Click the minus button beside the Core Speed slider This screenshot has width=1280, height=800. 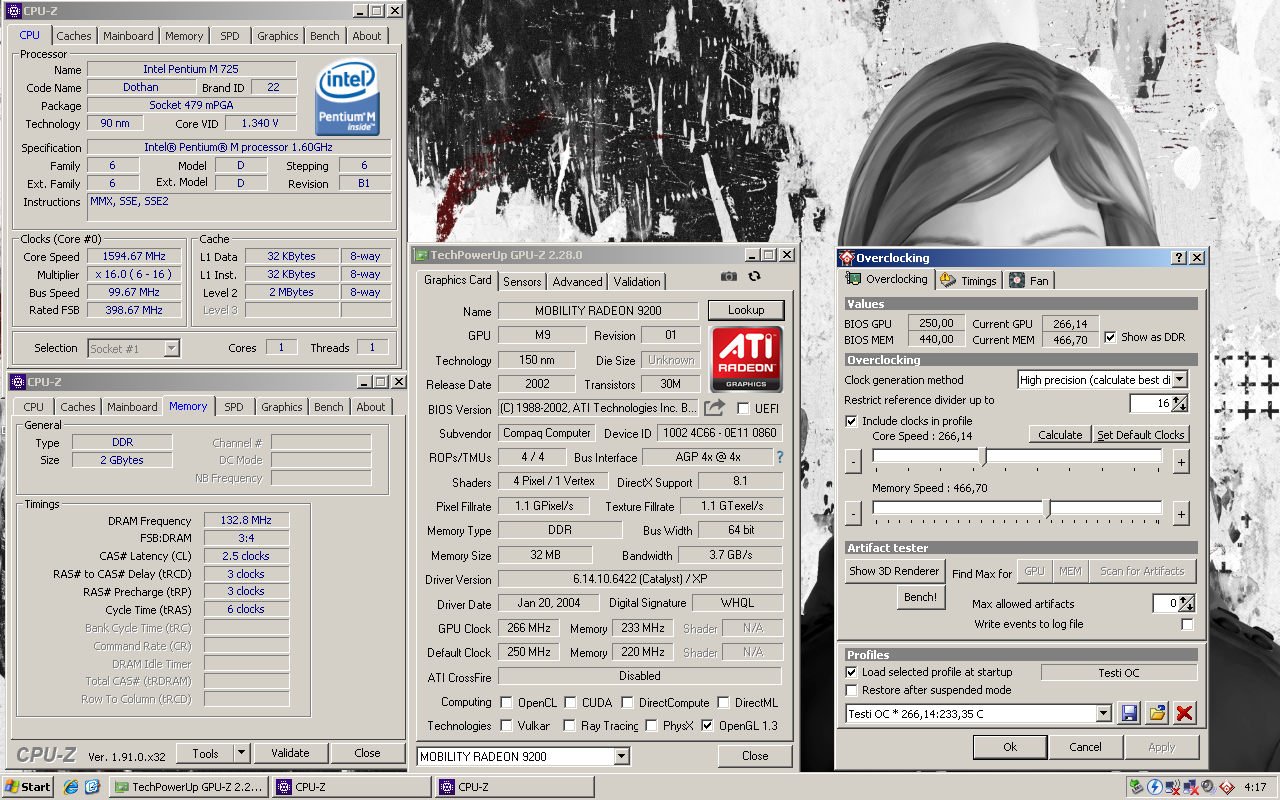coord(853,461)
